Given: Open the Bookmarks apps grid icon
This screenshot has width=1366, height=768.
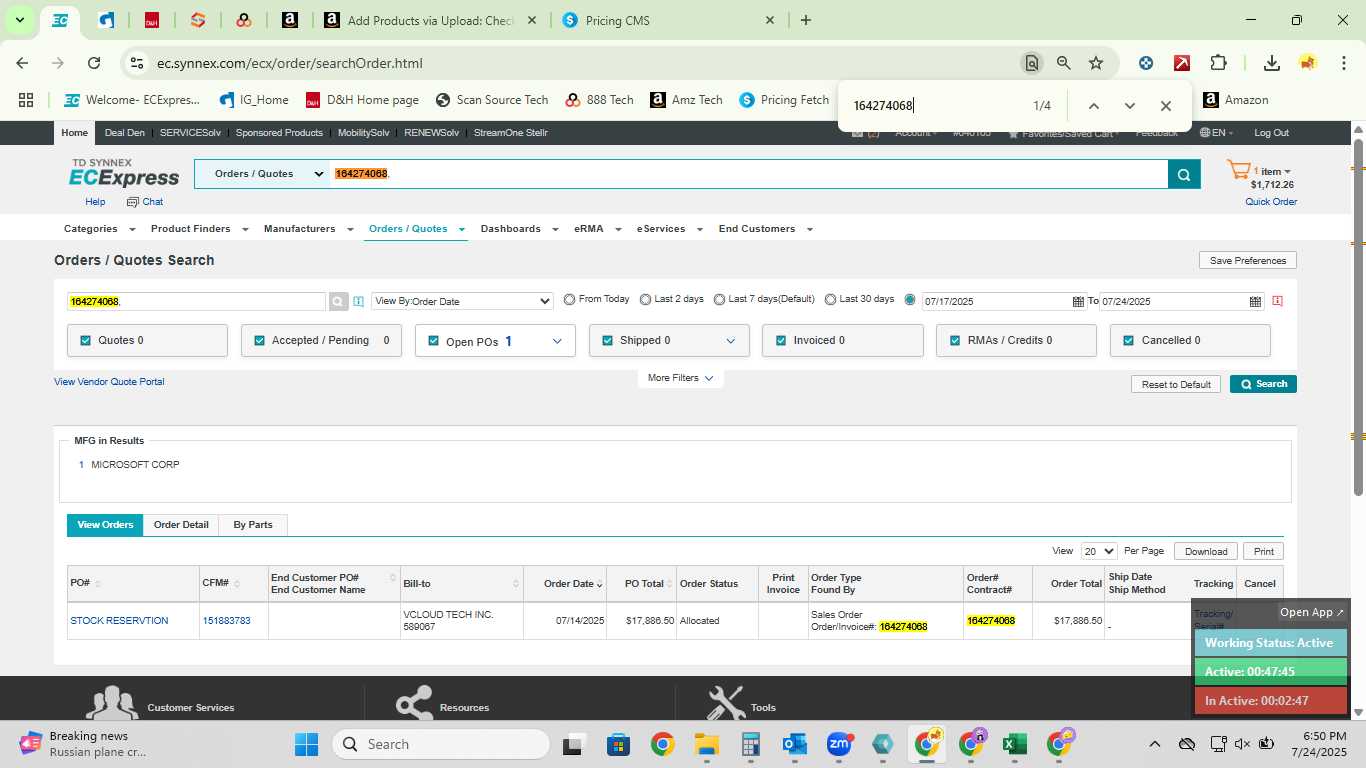Looking at the screenshot, I should 26,100.
